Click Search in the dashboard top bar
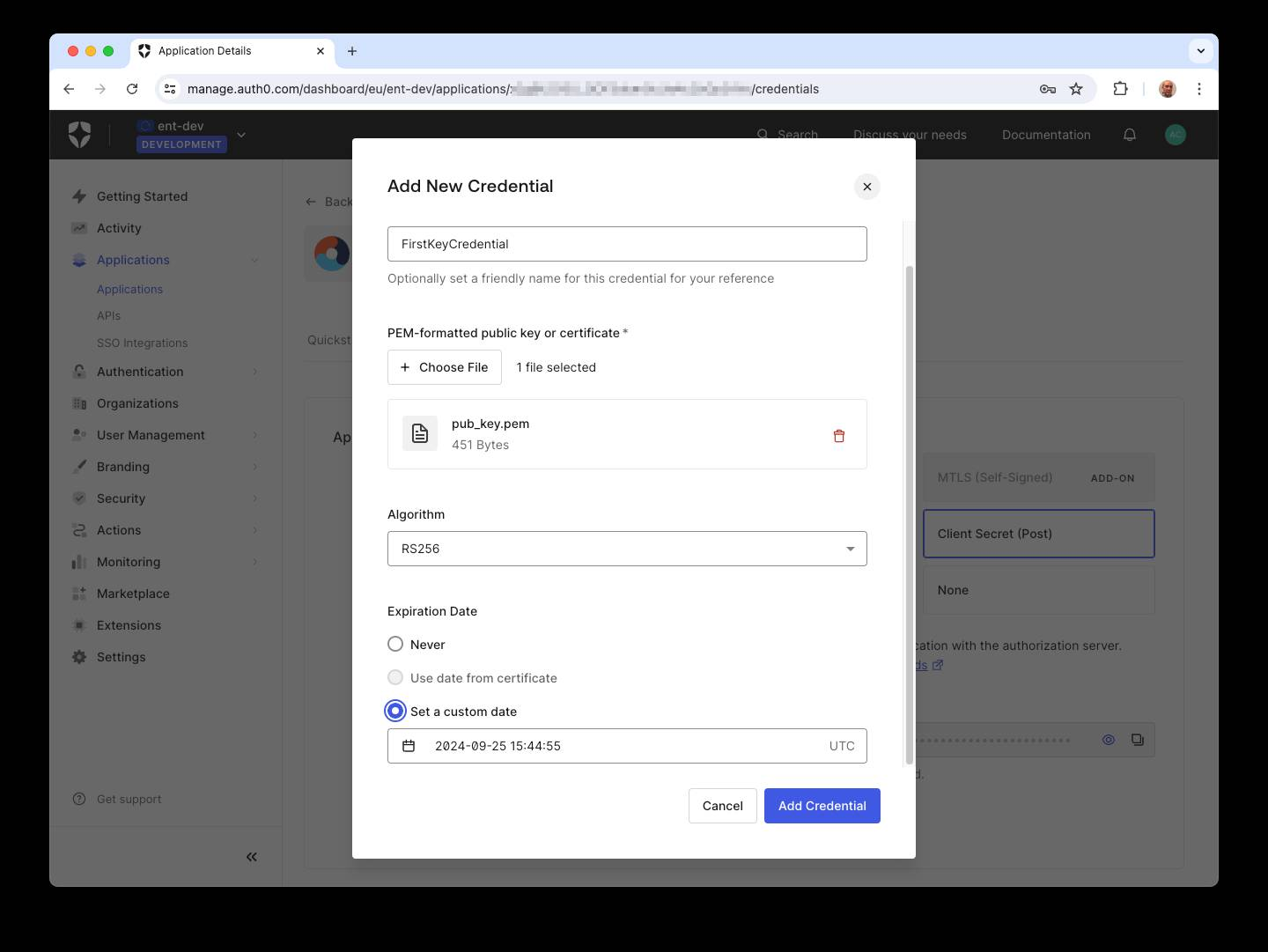Screen dimensions: 1268x952 point(788,135)
